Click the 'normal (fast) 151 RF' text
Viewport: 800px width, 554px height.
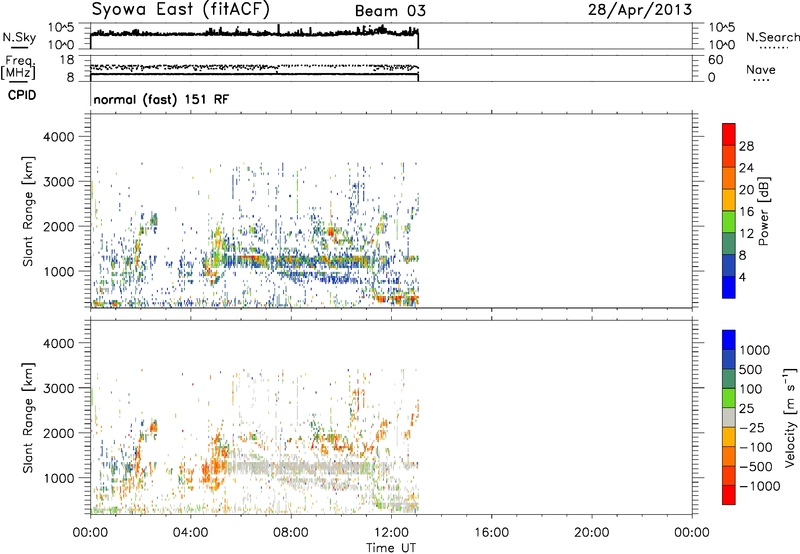coord(161,99)
